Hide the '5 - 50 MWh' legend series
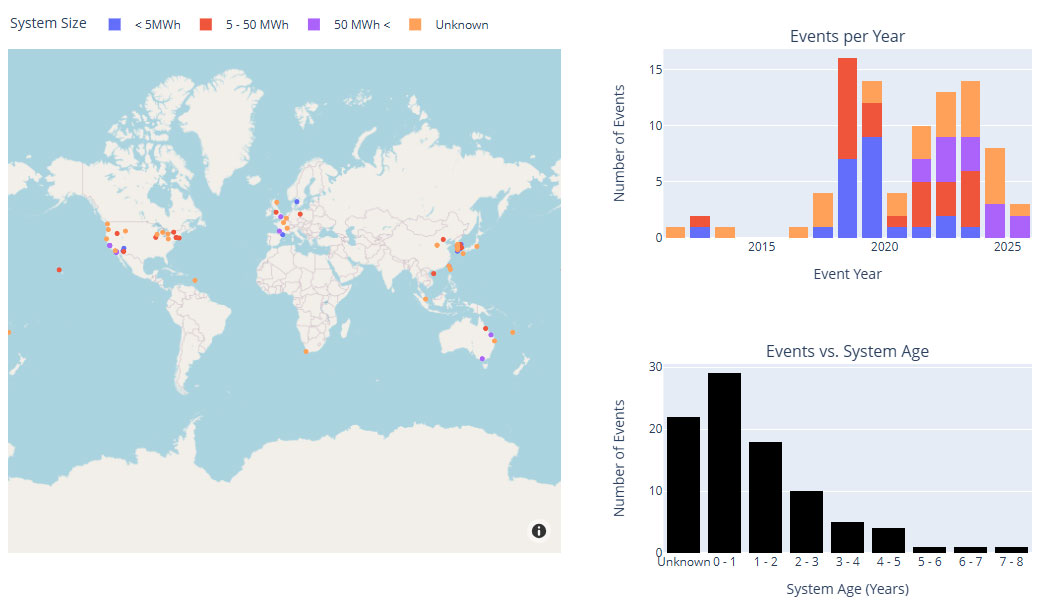The image size is (1039, 604). click(x=257, y=25)
